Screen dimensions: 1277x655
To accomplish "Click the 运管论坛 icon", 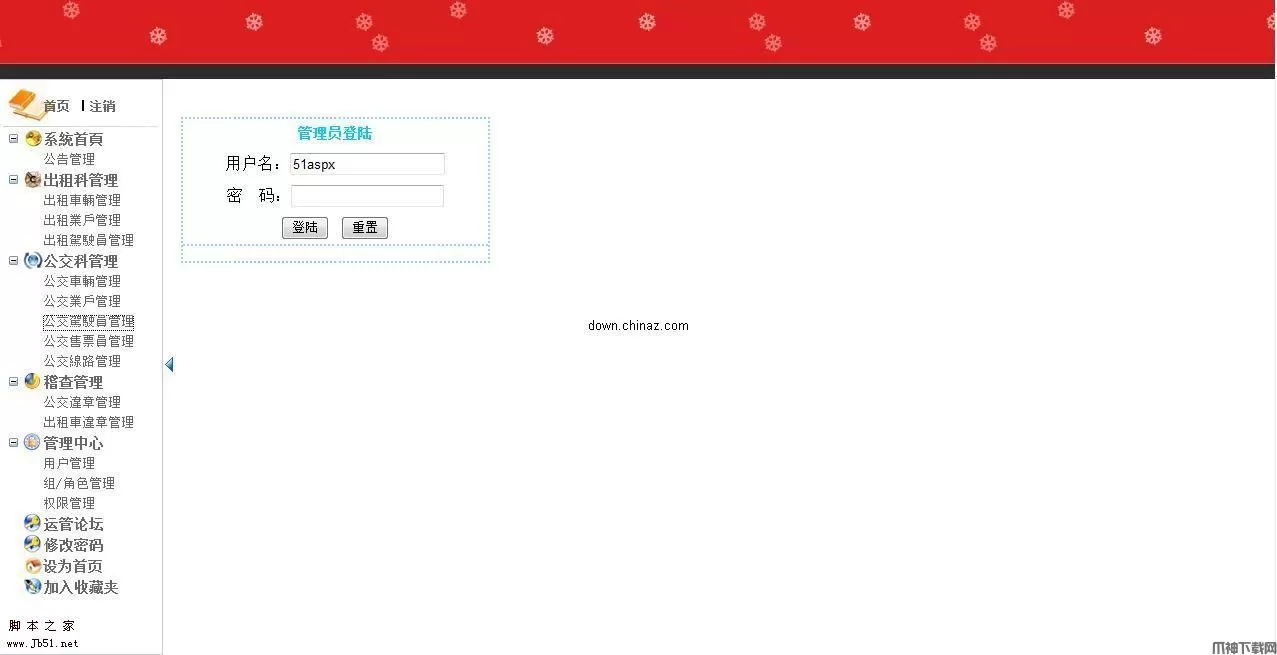I will 33,523.
